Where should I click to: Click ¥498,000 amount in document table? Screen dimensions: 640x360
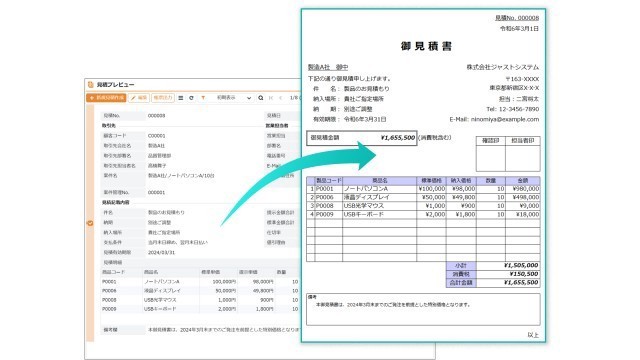pos(525,198)
